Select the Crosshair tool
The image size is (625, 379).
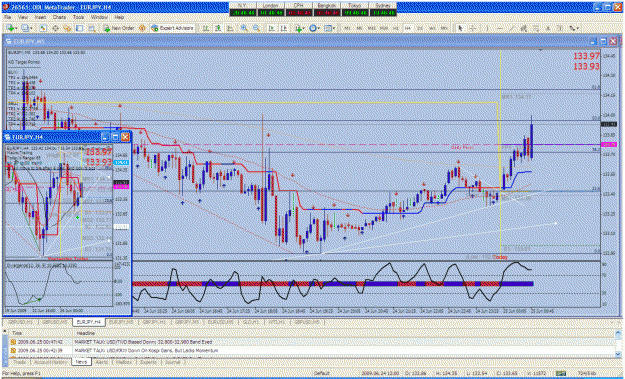coord(473,28)
